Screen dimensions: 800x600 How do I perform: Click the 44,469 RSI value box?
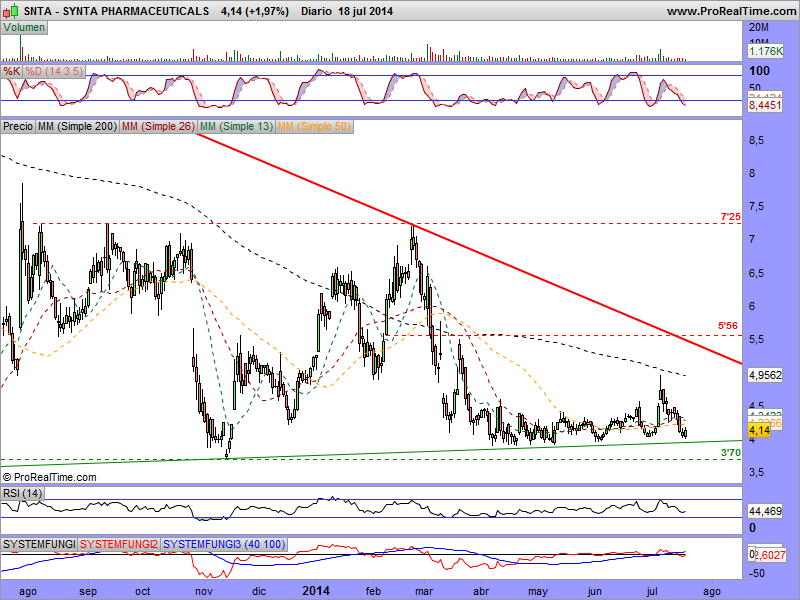click(x=765, y=511)
